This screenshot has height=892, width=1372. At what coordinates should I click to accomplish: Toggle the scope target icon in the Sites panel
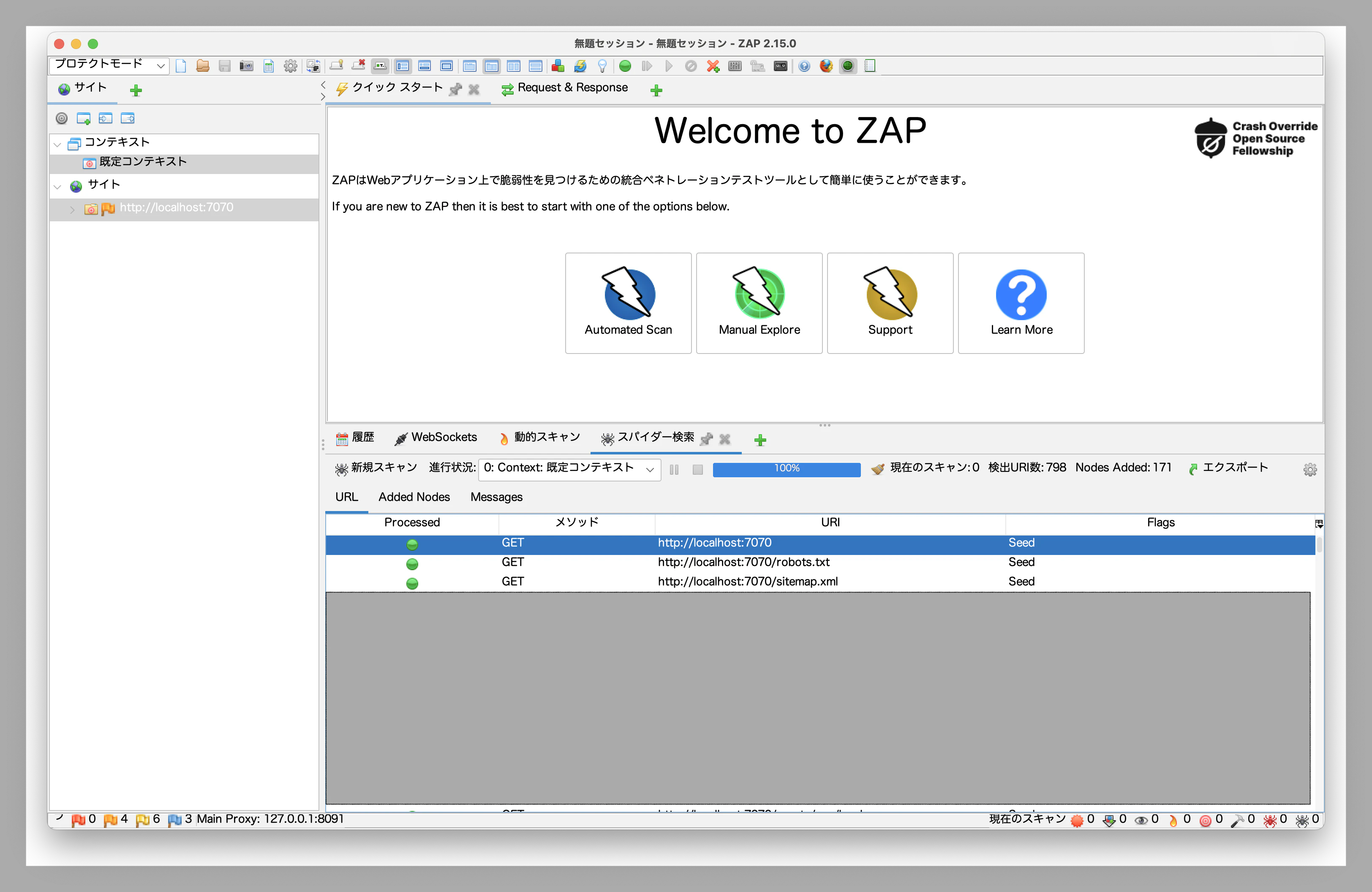62,118
